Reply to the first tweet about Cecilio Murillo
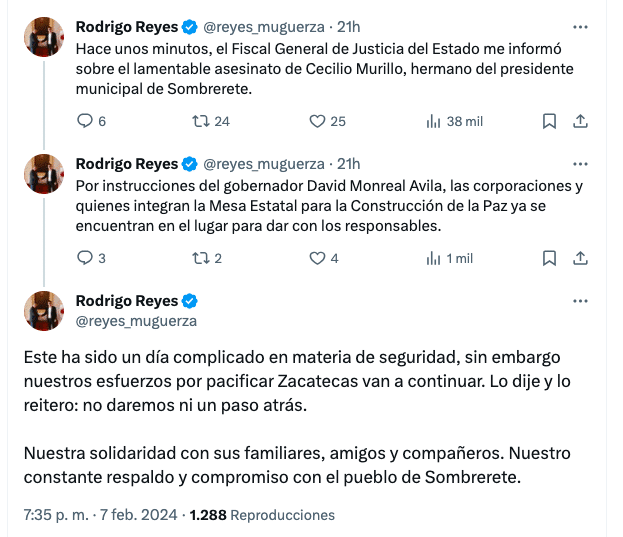This screenshot has width=623, height=537. (84, 121)
